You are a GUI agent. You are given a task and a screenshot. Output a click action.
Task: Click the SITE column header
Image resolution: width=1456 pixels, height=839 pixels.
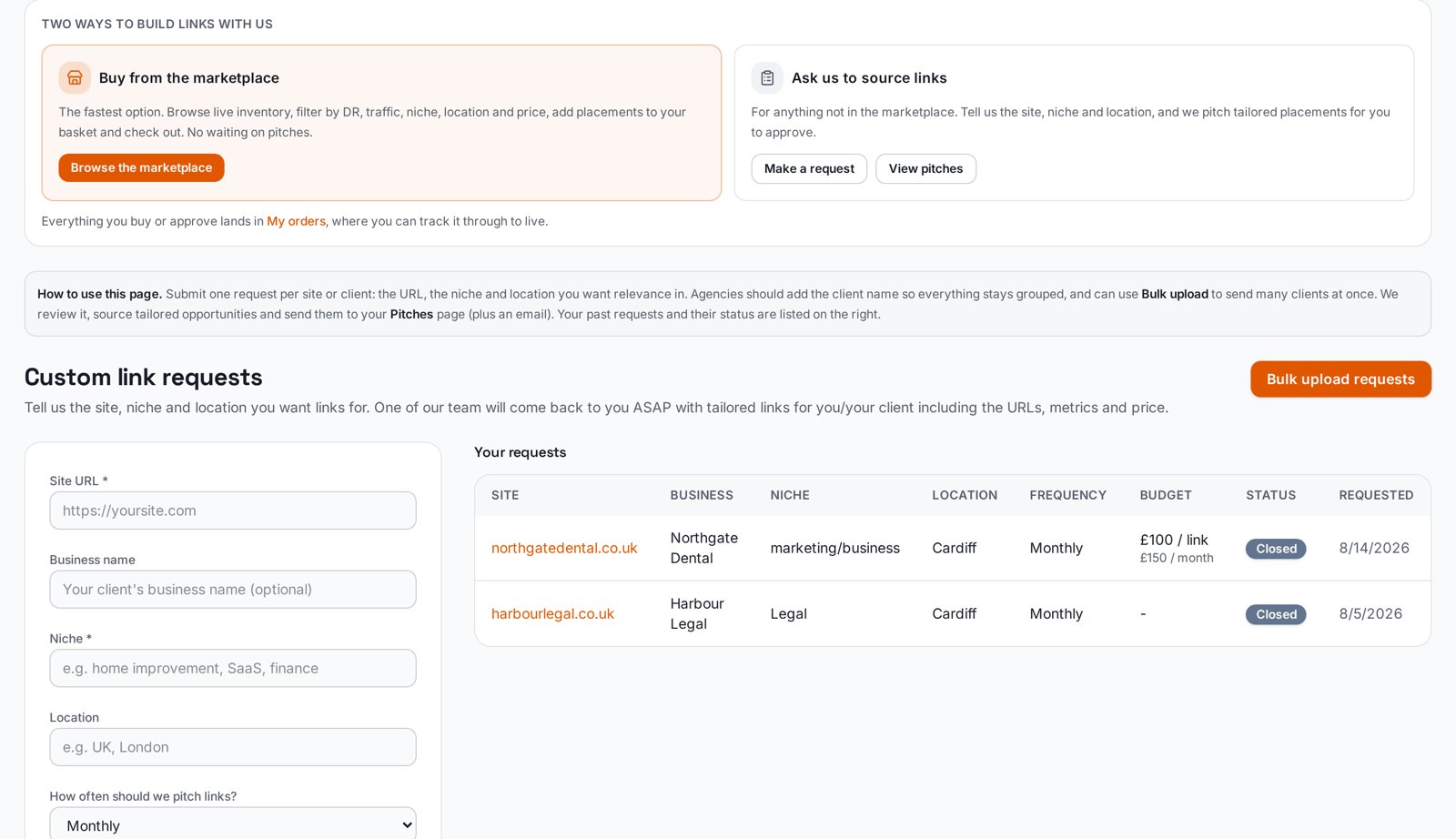505,495
